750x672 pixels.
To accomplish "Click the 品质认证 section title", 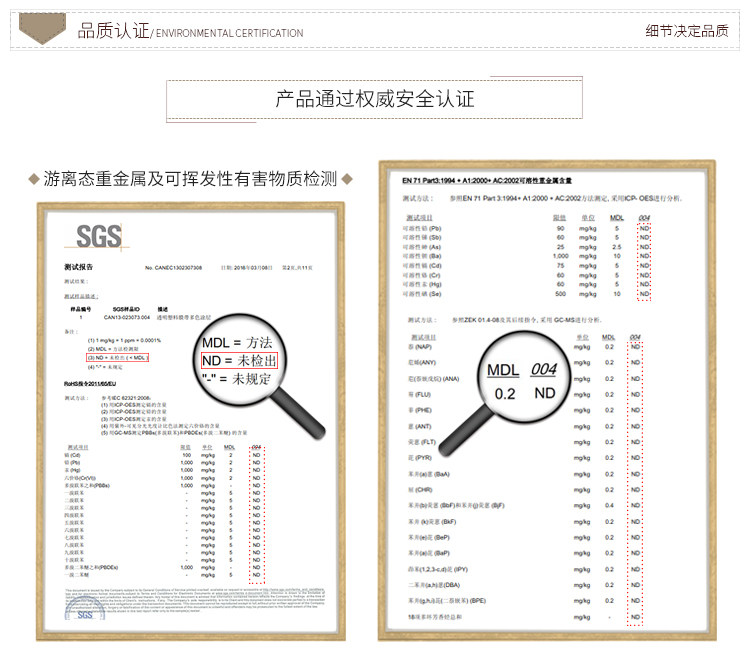I will [114, 30].
